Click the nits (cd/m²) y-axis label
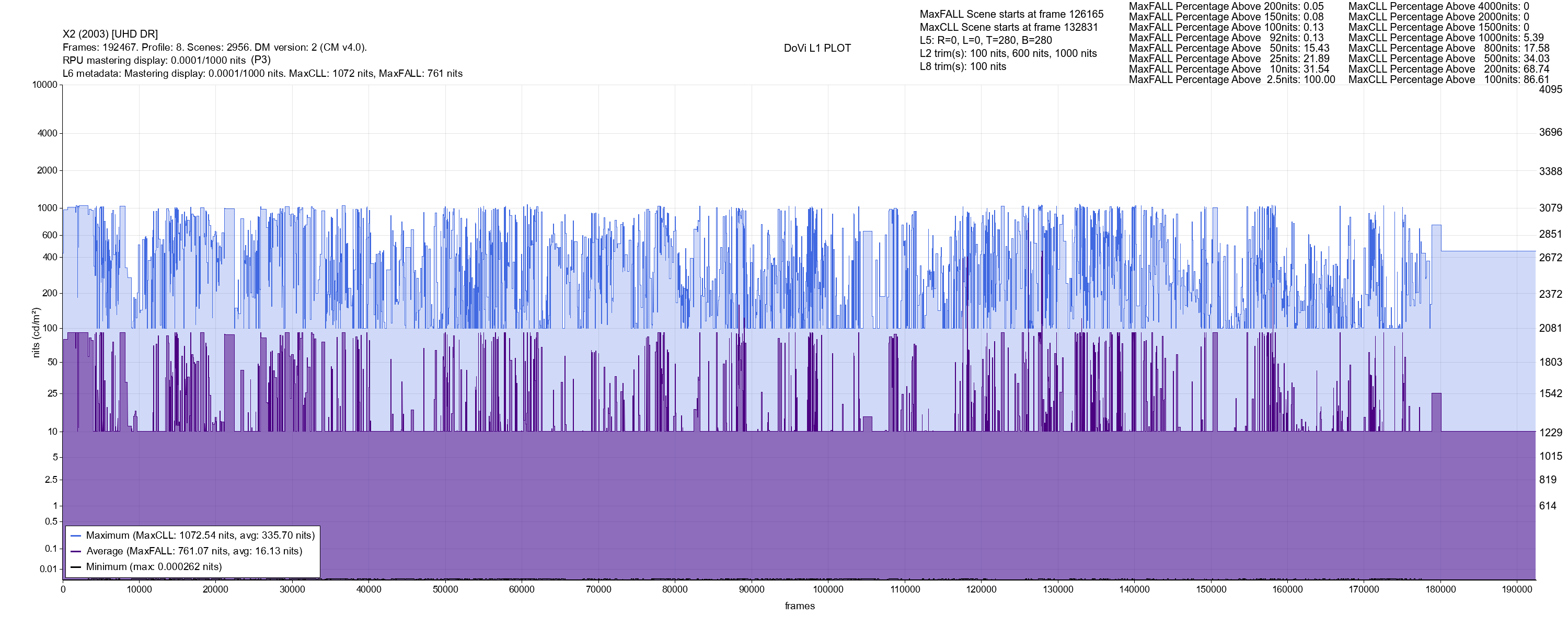This screenshot has height=627, width=1568. (x=36, y=332)
